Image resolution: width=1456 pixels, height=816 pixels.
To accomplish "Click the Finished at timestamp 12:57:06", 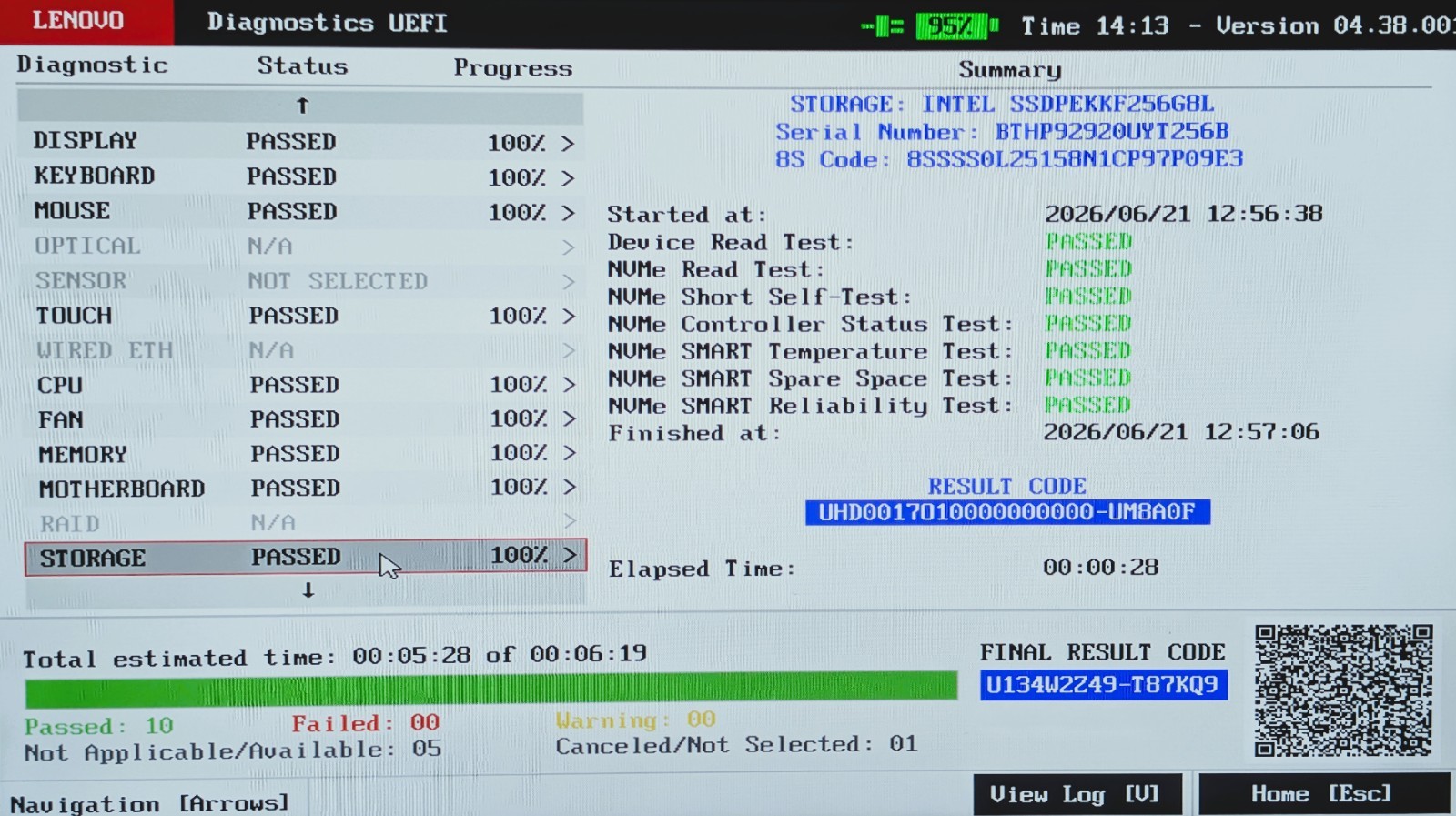I will [x=1181, y=431].
